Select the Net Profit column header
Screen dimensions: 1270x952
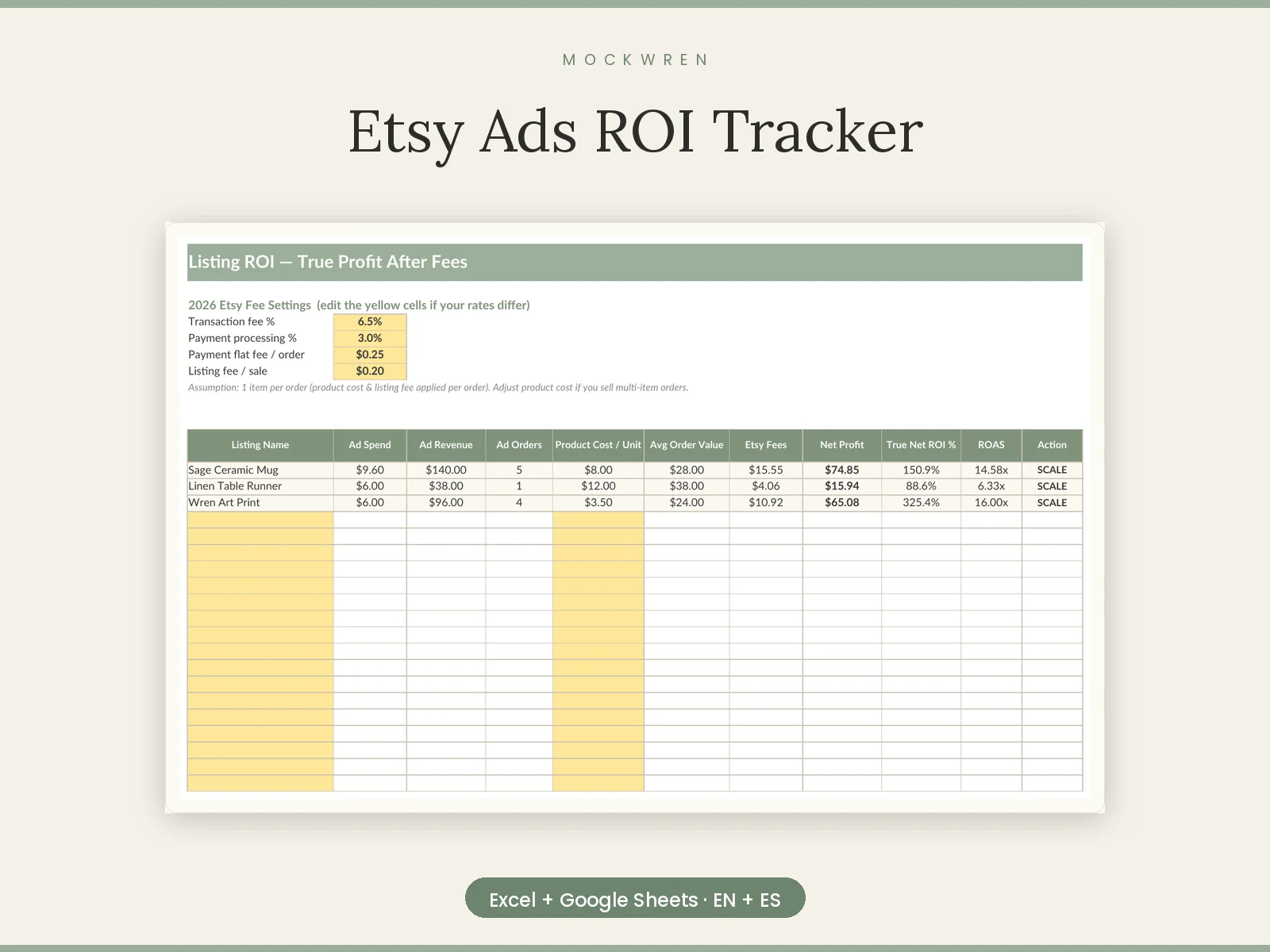[x=842, y=445]
